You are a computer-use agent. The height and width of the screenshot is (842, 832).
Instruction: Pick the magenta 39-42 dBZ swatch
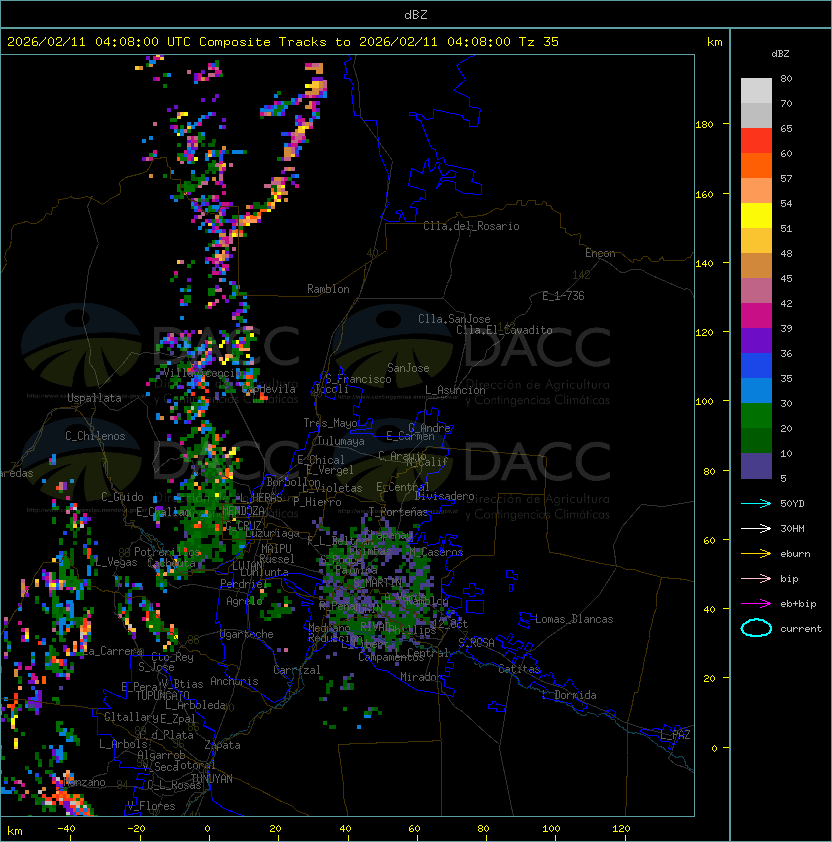tap(756, 316)
